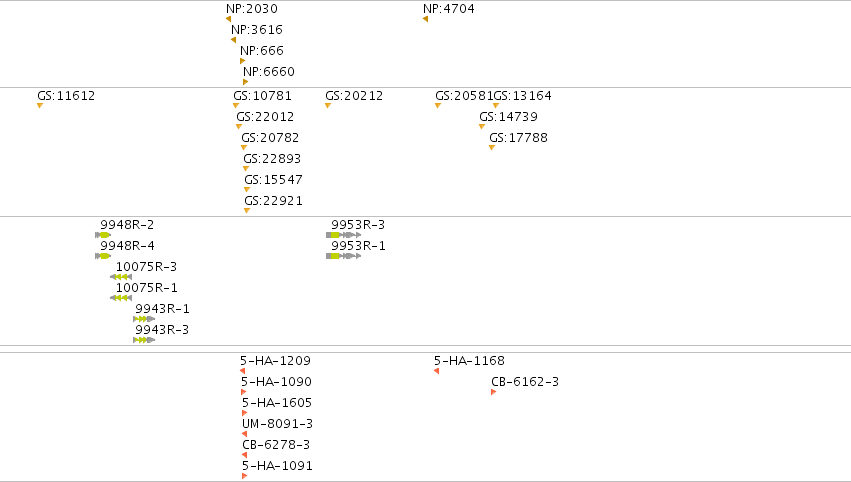Click the 5-HA-1091 red marker triangle
The image size is (851, 482).
244,476
